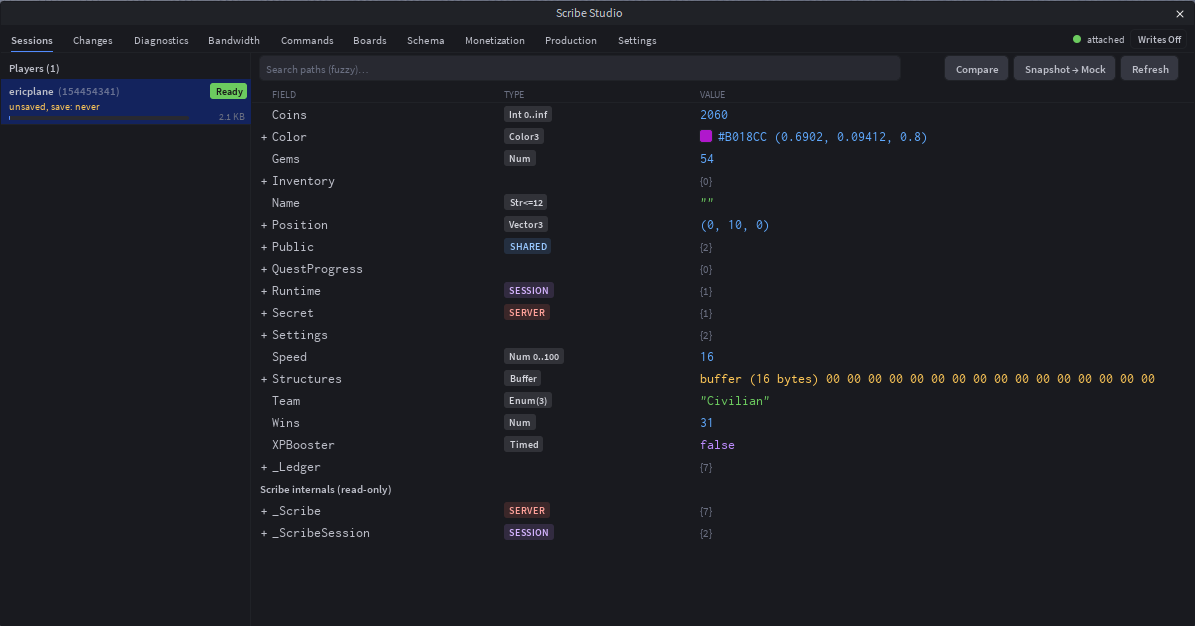This screenshot has height=626, width=1195.
Task: Expand the Position field
Action: coord(264,226)
